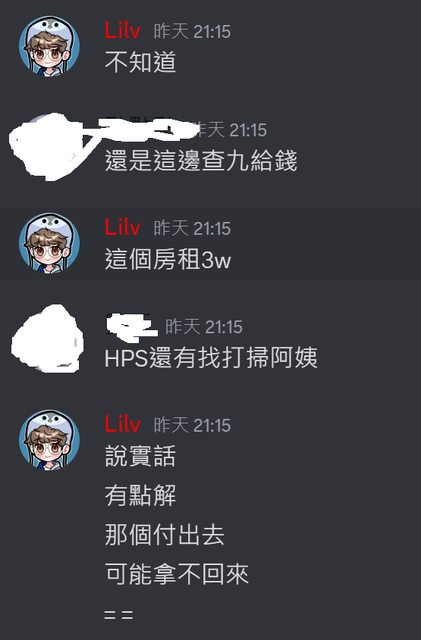
Task: Click the == message line at bottom
Action: click(119, 615)
